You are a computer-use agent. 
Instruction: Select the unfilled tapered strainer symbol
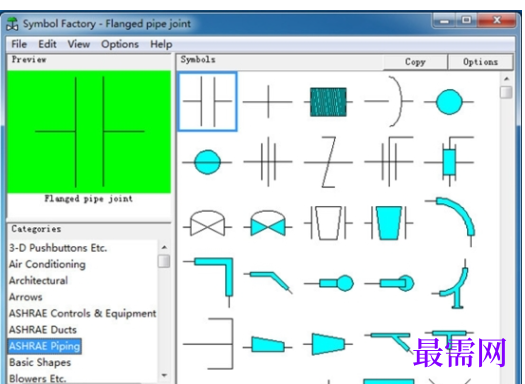click(328, 223)
